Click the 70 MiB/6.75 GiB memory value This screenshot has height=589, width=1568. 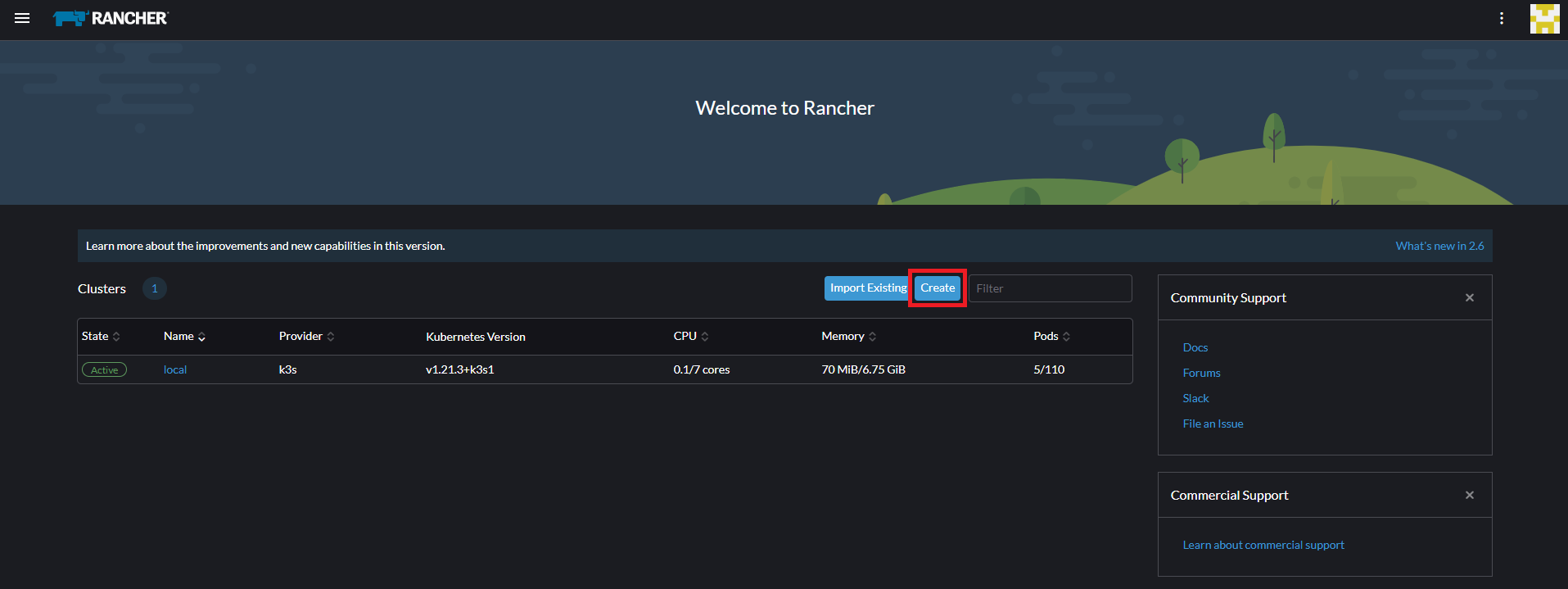[x=864, y=369]
